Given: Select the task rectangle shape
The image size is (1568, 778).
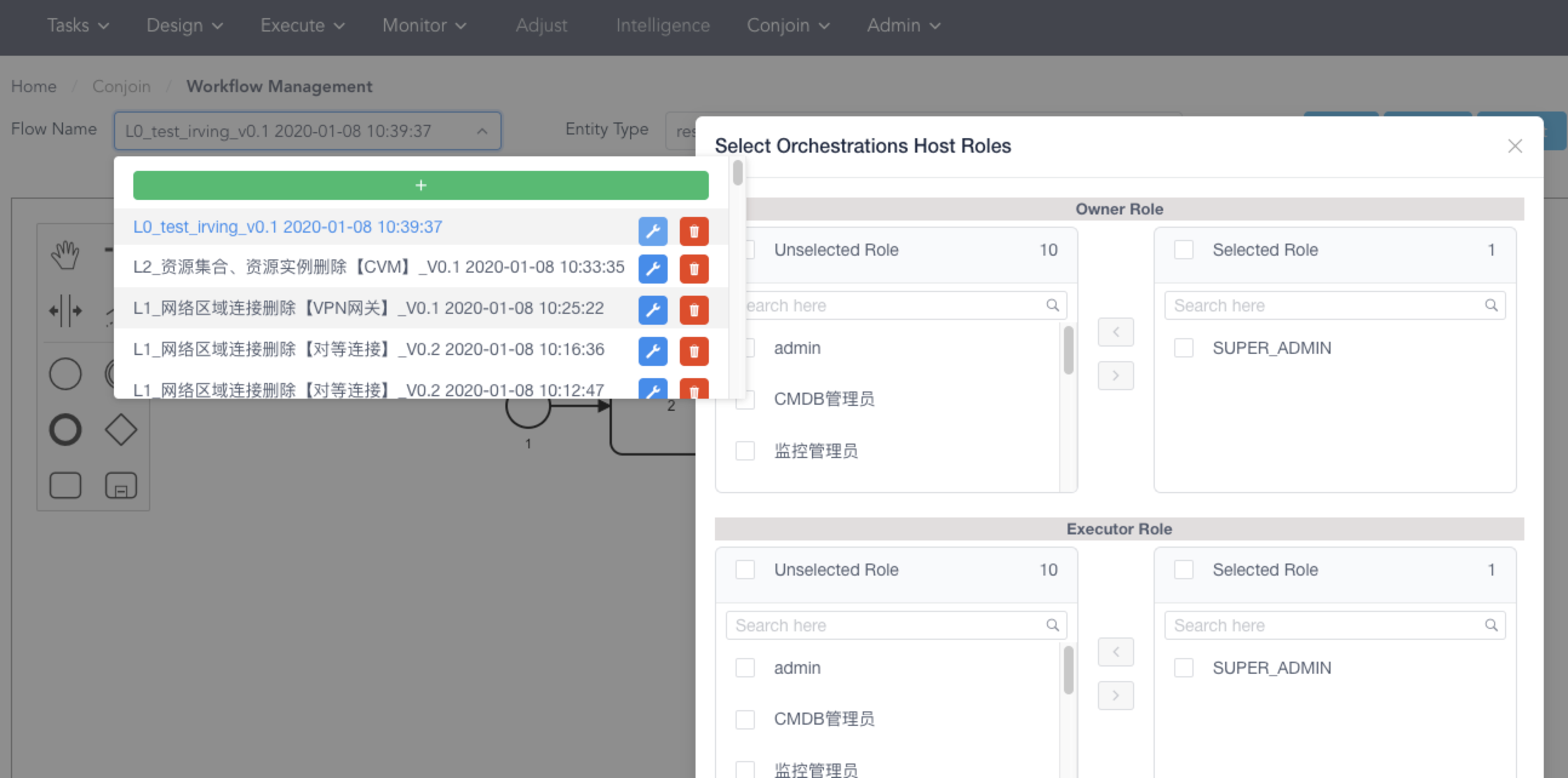Looking at the screenshot, I should pyautogui.click(x=65, y=485).
